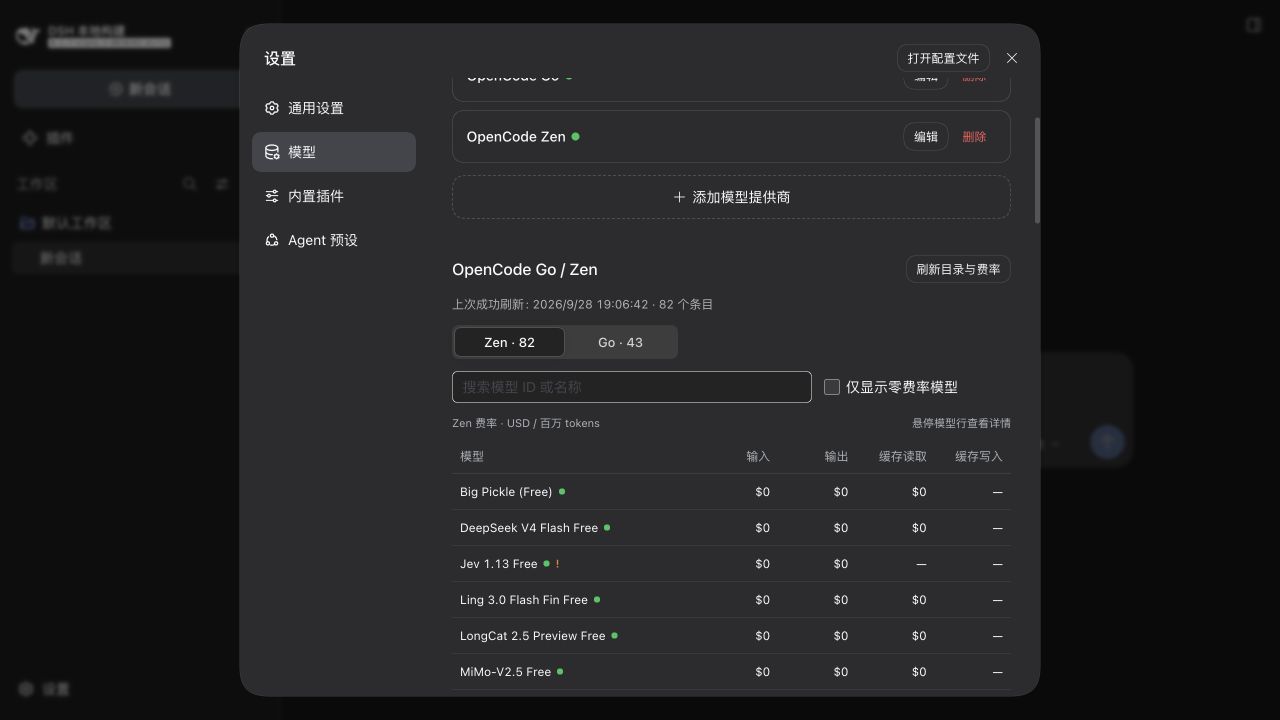Switch to the Go · 43 tab
This screenshot has width=1280, height=720.
click(x=620, y=342)
